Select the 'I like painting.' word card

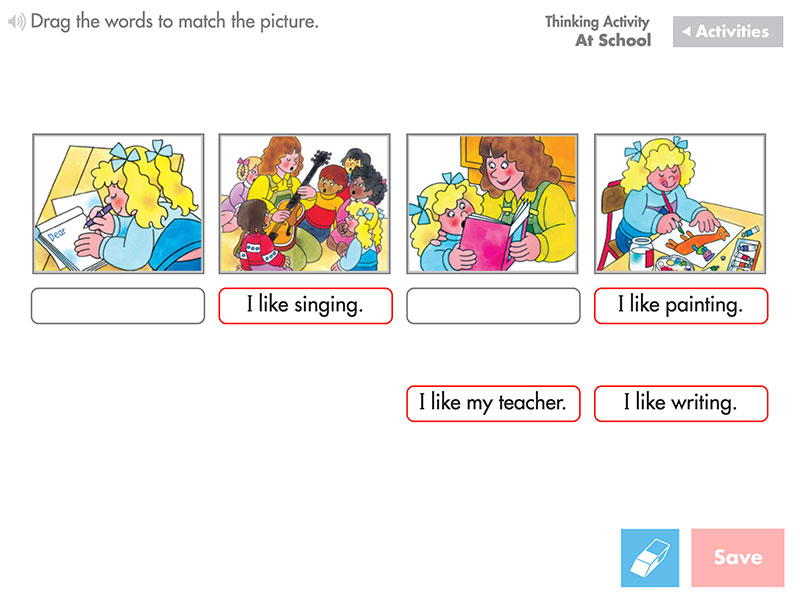[x=681, y=305]
